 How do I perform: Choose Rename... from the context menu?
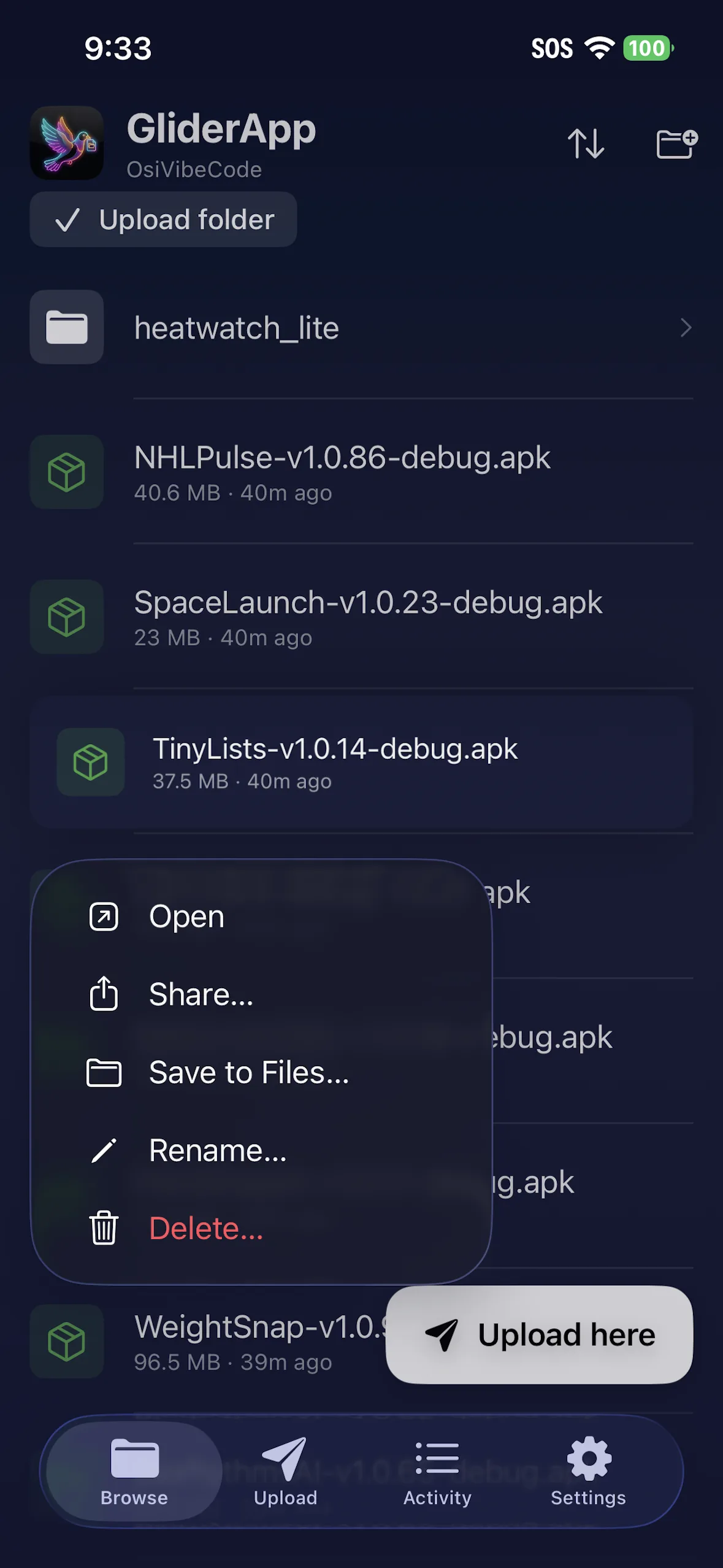(261, 1150)
